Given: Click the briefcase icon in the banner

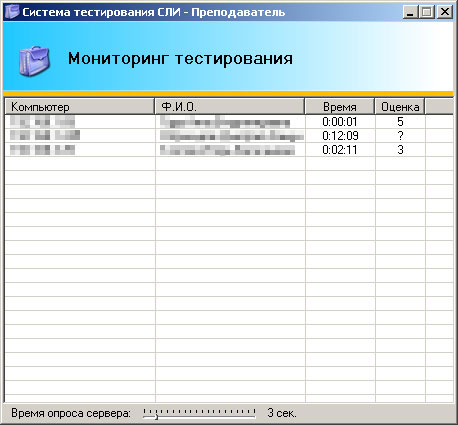Looking at the screenshot, I should click(34, 61).
